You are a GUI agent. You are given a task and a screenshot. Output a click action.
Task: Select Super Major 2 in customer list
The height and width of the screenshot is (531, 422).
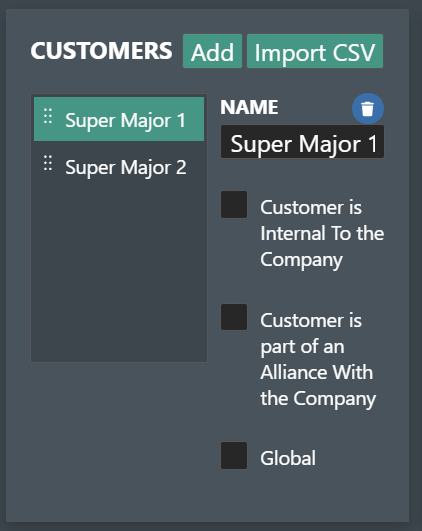119,167
